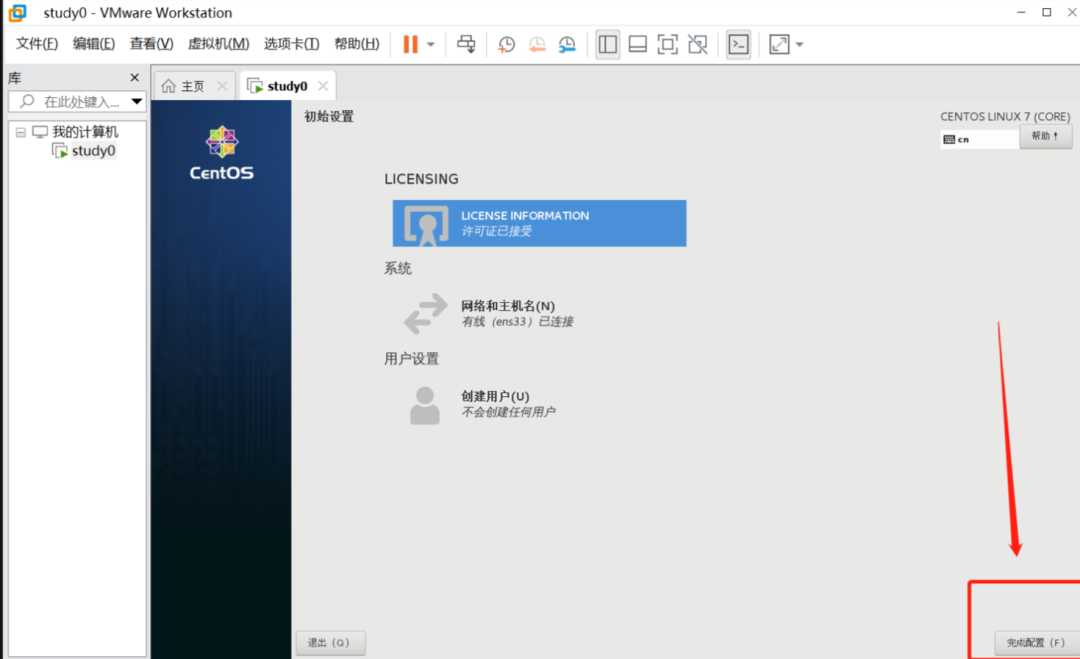The height and width of the screenshot is (659, 1080).
Task: Maximize the VMware Workstation window
Action: pos(1047,12)
